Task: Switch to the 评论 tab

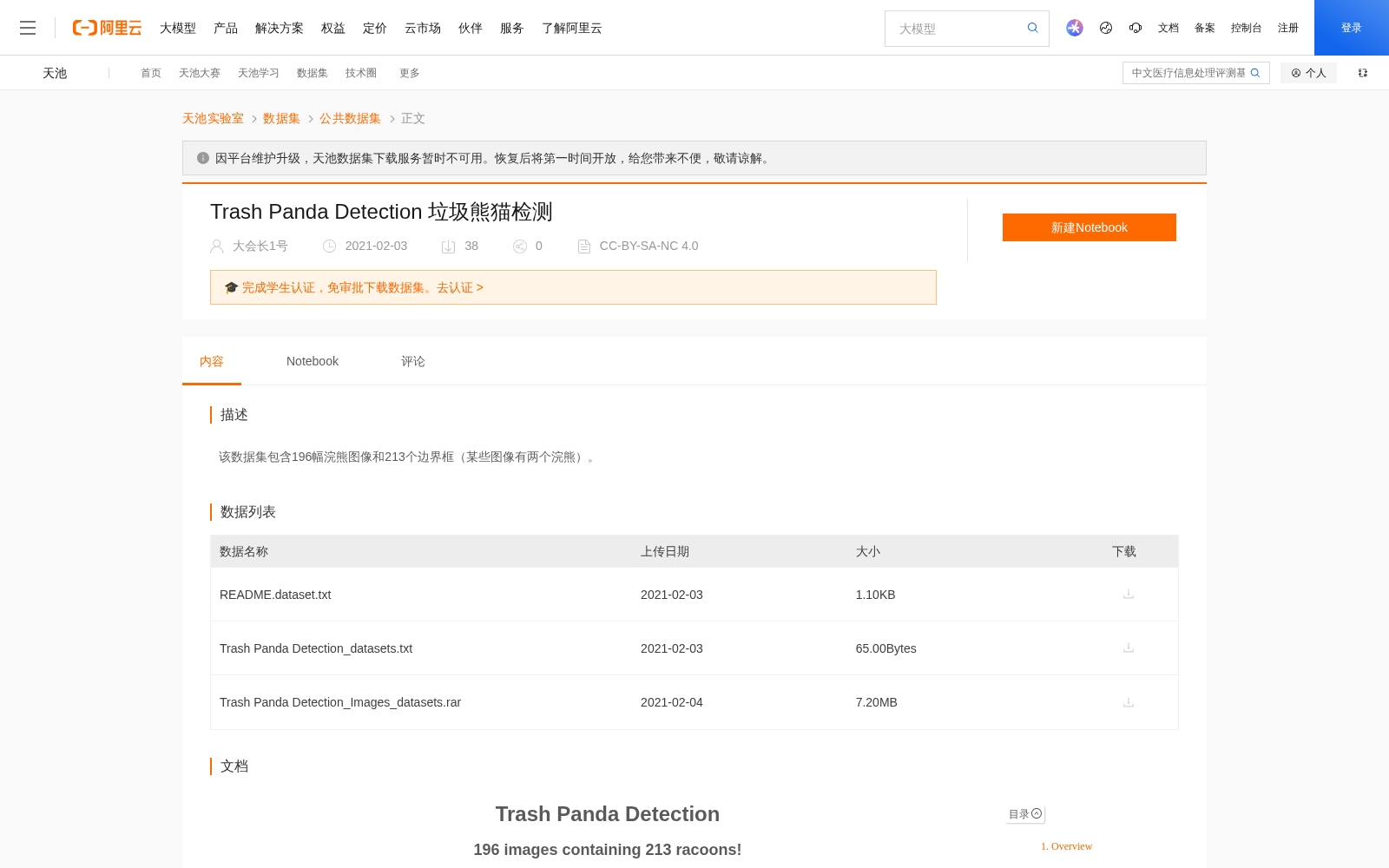Action: click(413, 361)
